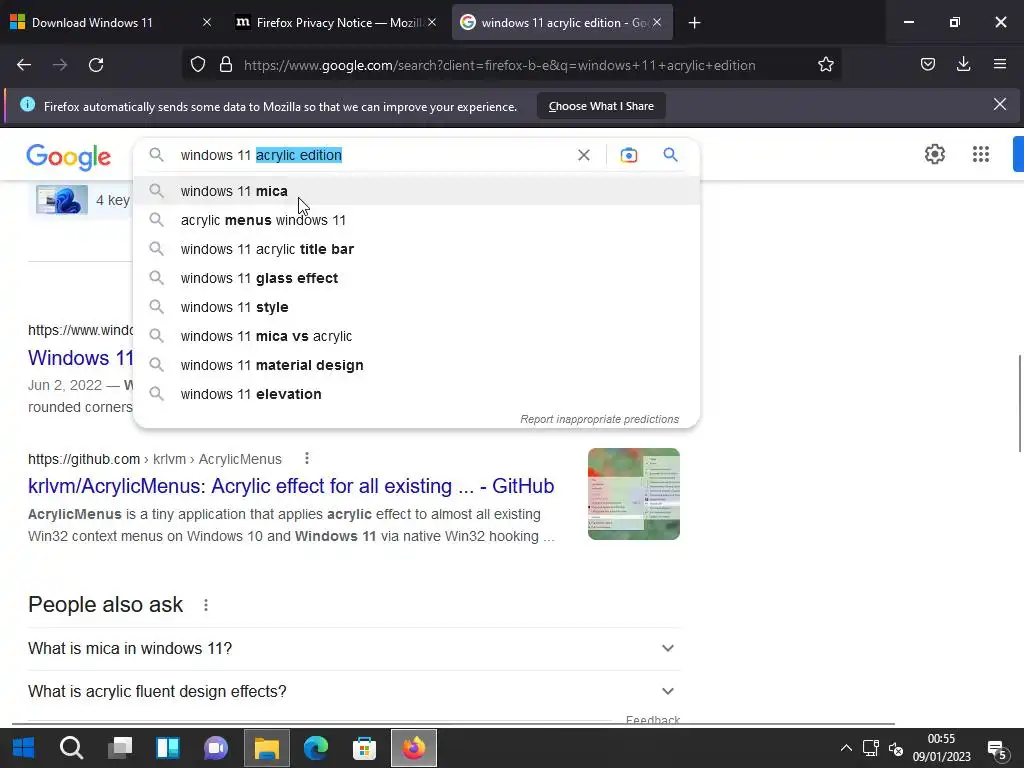This screenshot has width=1024, height=768.
Task: Open the taskbar Search icon
Action: (x=71, y=748)
